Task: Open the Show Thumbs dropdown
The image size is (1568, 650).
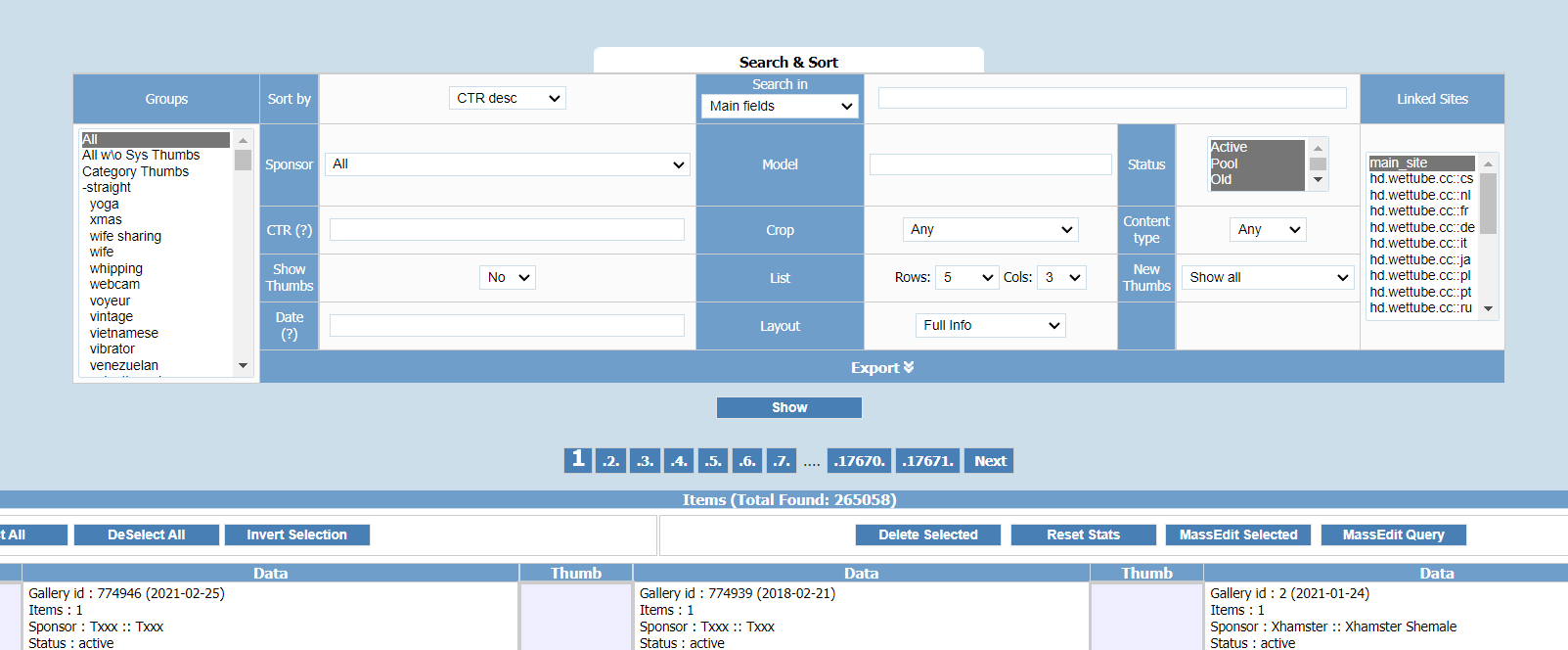Action: pyautogui.click(x=507, y=277)
